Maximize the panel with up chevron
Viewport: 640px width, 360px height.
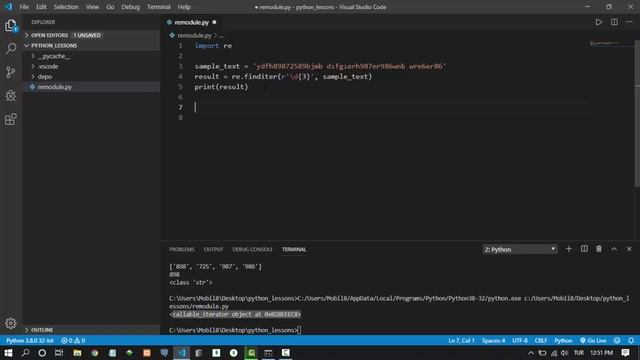[614, 249]
